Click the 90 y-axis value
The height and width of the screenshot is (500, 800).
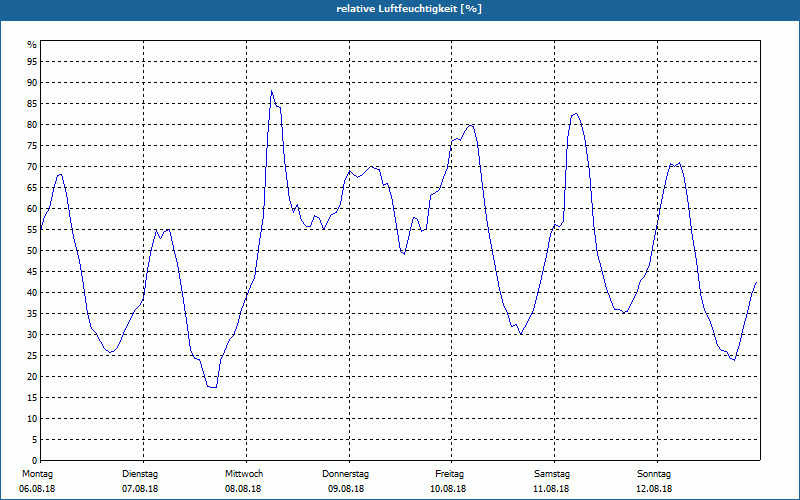(x=32, y=83)
